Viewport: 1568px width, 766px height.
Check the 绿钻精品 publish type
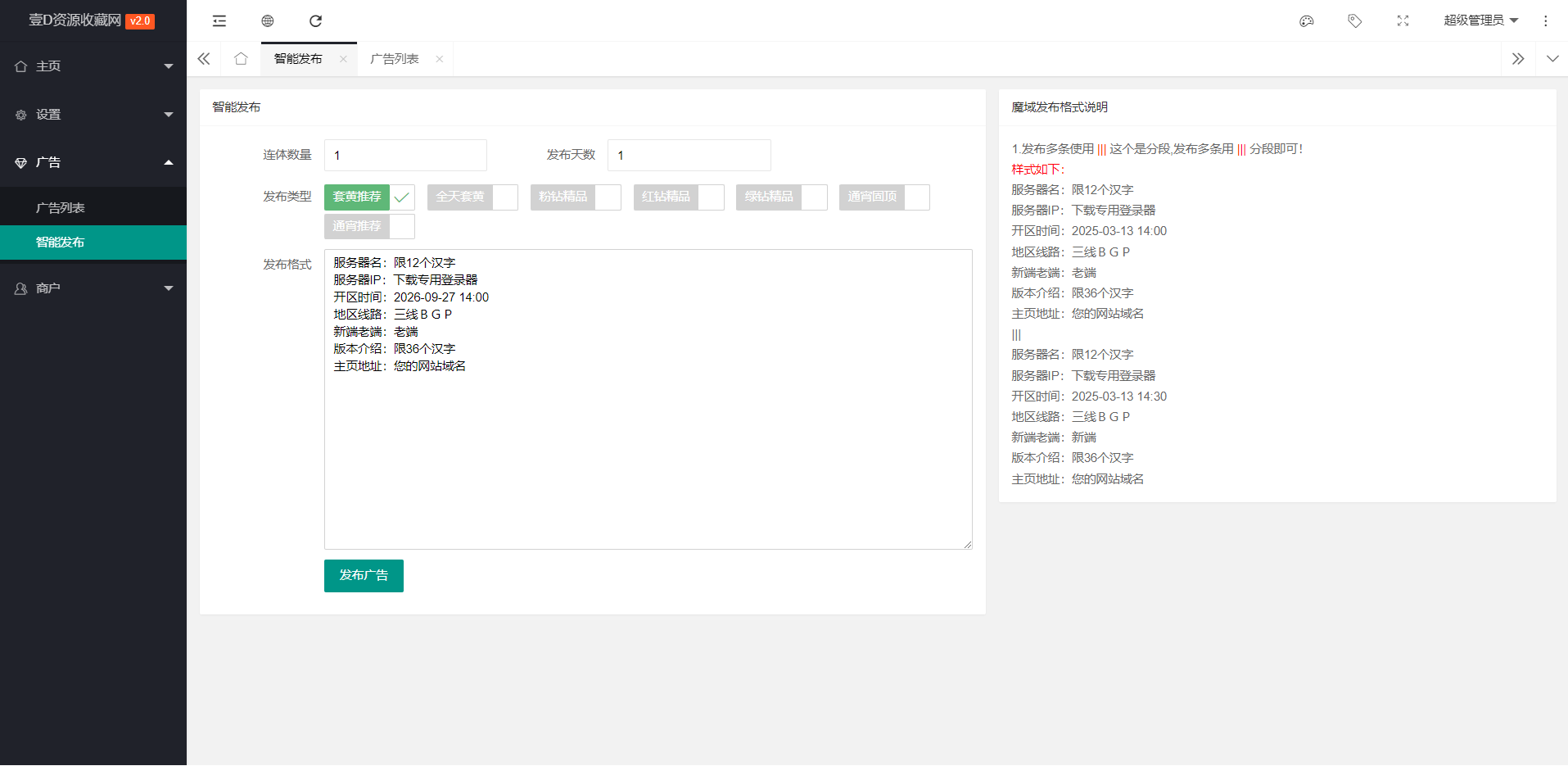tap(782, 197)
